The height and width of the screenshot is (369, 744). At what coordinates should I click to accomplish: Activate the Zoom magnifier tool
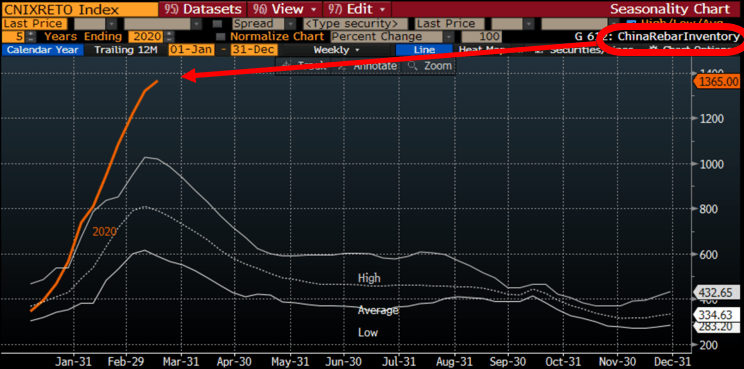point(429,66)
